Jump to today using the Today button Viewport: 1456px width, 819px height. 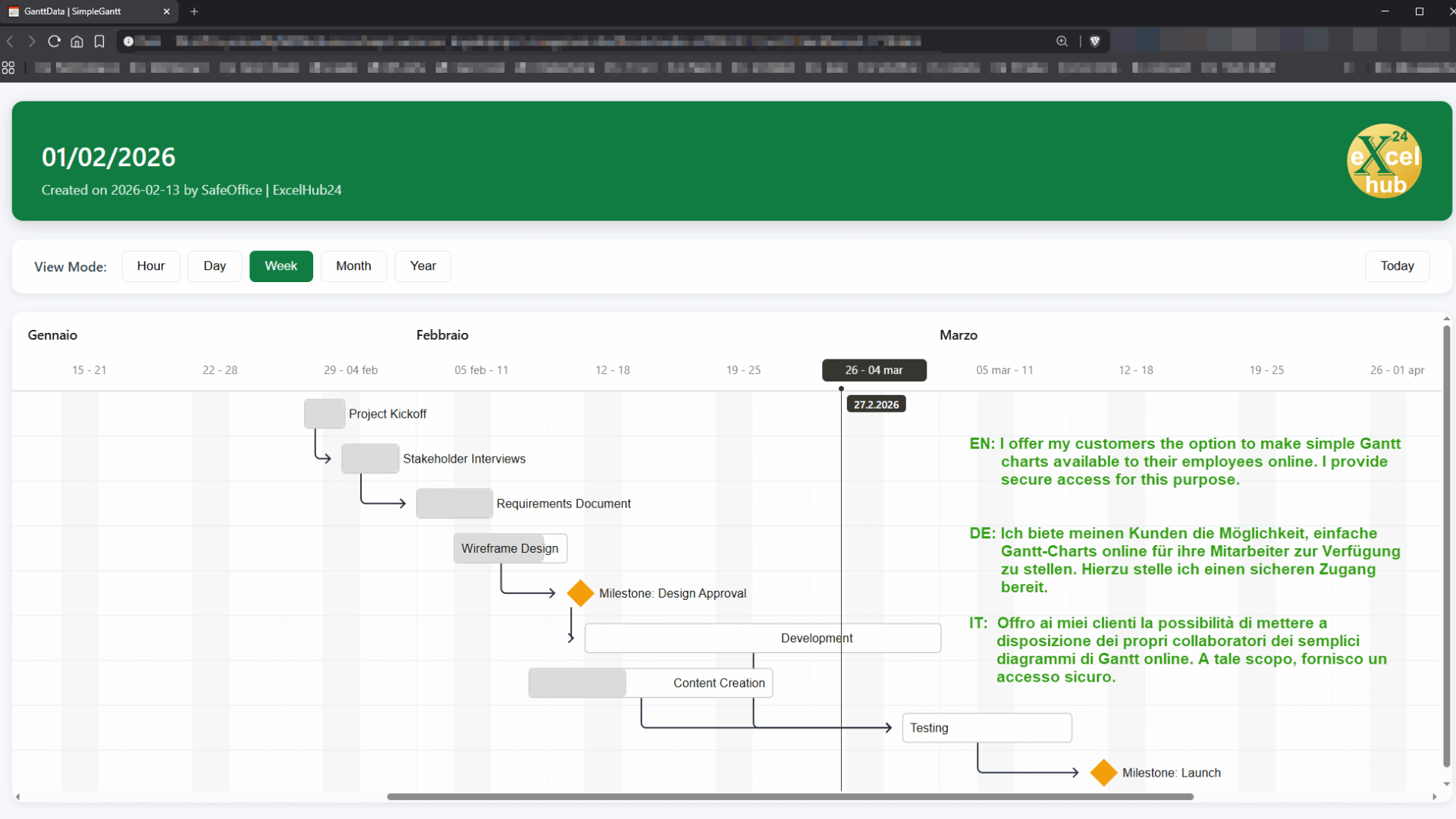pos(1396,266)
